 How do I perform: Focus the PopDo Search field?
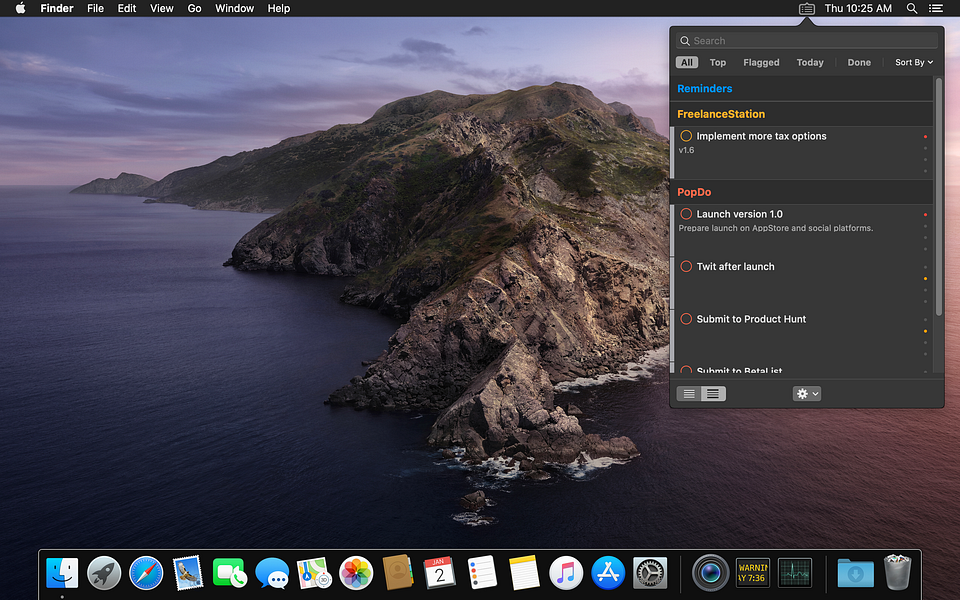pos(807,41)
